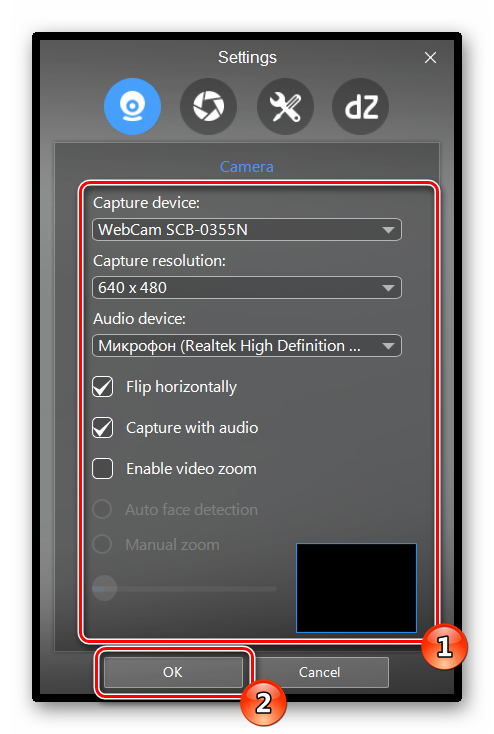
Task: Open the shutter capture settings tab
Action: coord(208,106)
